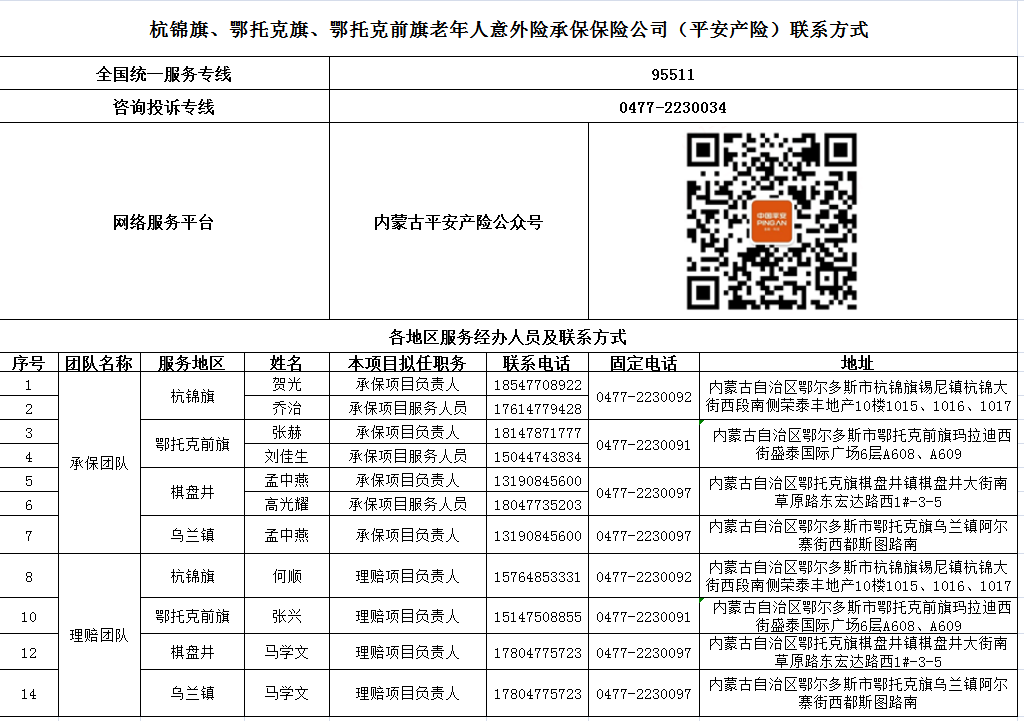Click 马学文 in row number 12
This screenshot has width=1024, height=721.
click(287, 652)
